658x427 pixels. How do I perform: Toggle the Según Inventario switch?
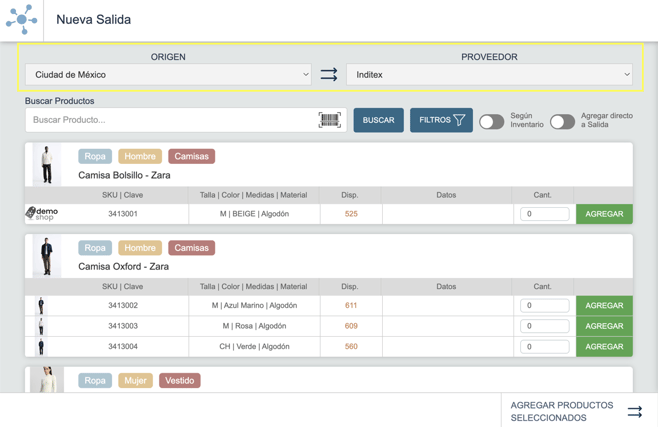coord(491,122)
